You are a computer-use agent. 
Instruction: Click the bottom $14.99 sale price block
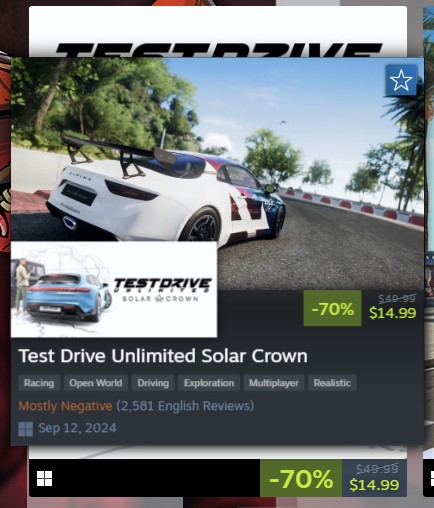click(x=374, y=478)
